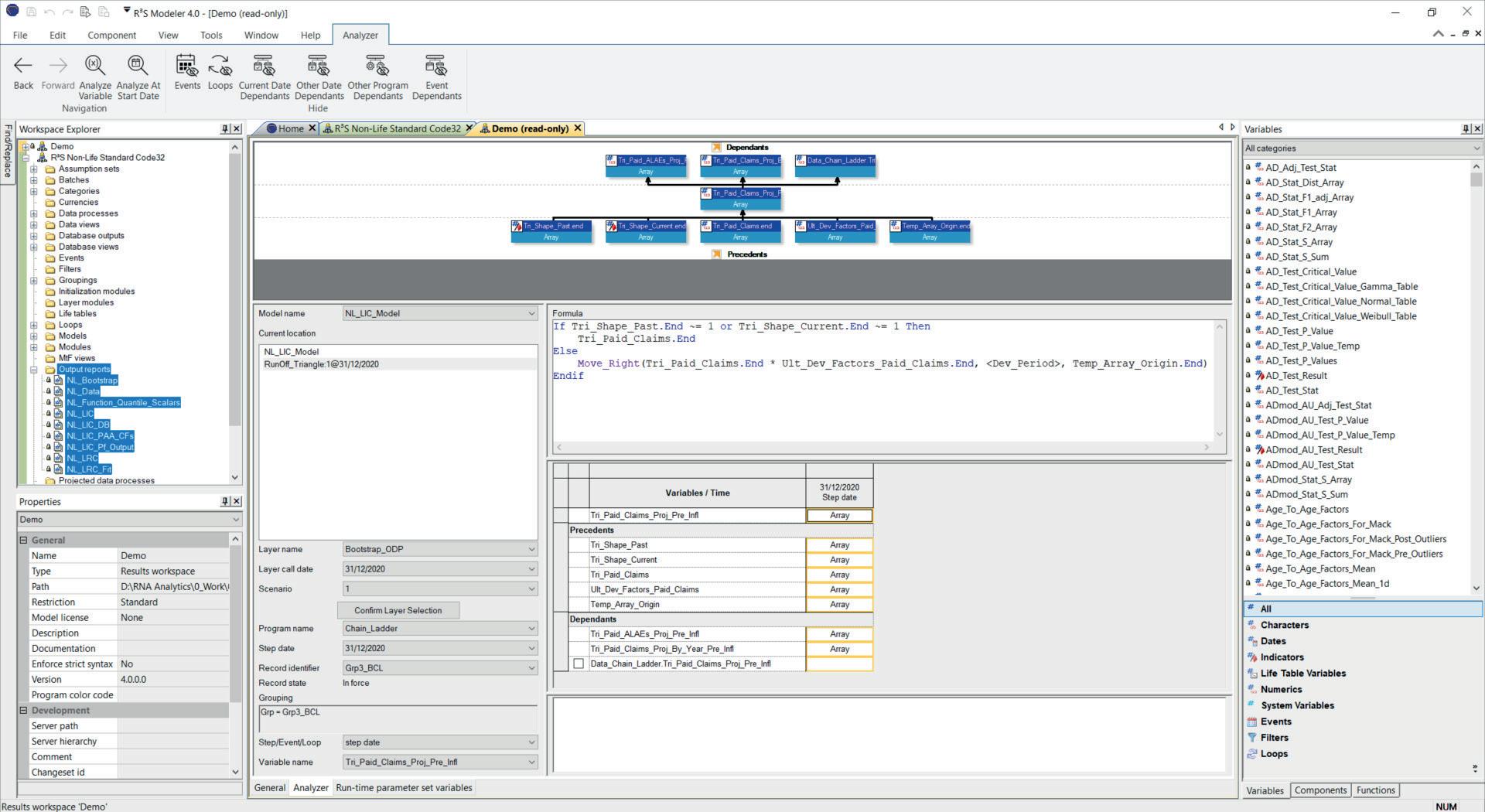Close the Home tab
Viewport: 1485px width, 812px height.
[x=312, y=128]
